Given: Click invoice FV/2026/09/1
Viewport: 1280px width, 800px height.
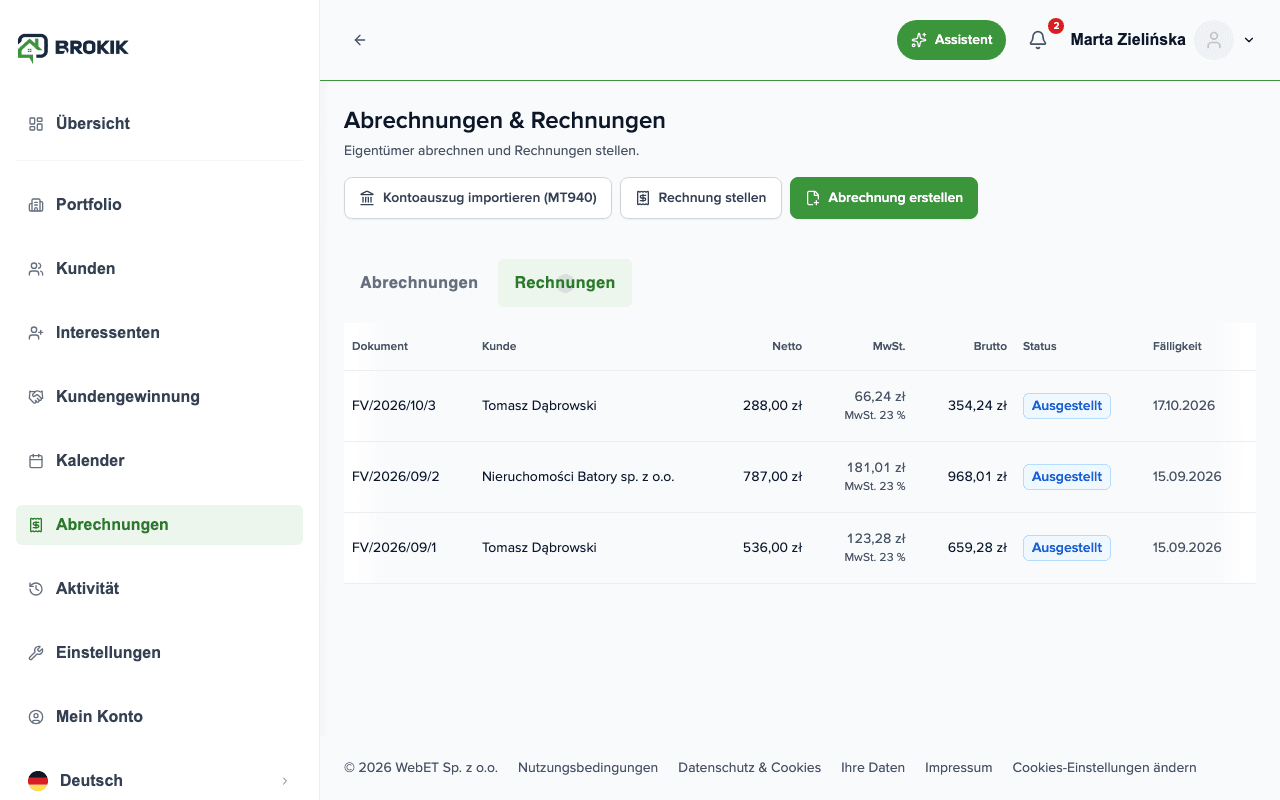Looking at the screenshot, I should (x=394, y=548).
